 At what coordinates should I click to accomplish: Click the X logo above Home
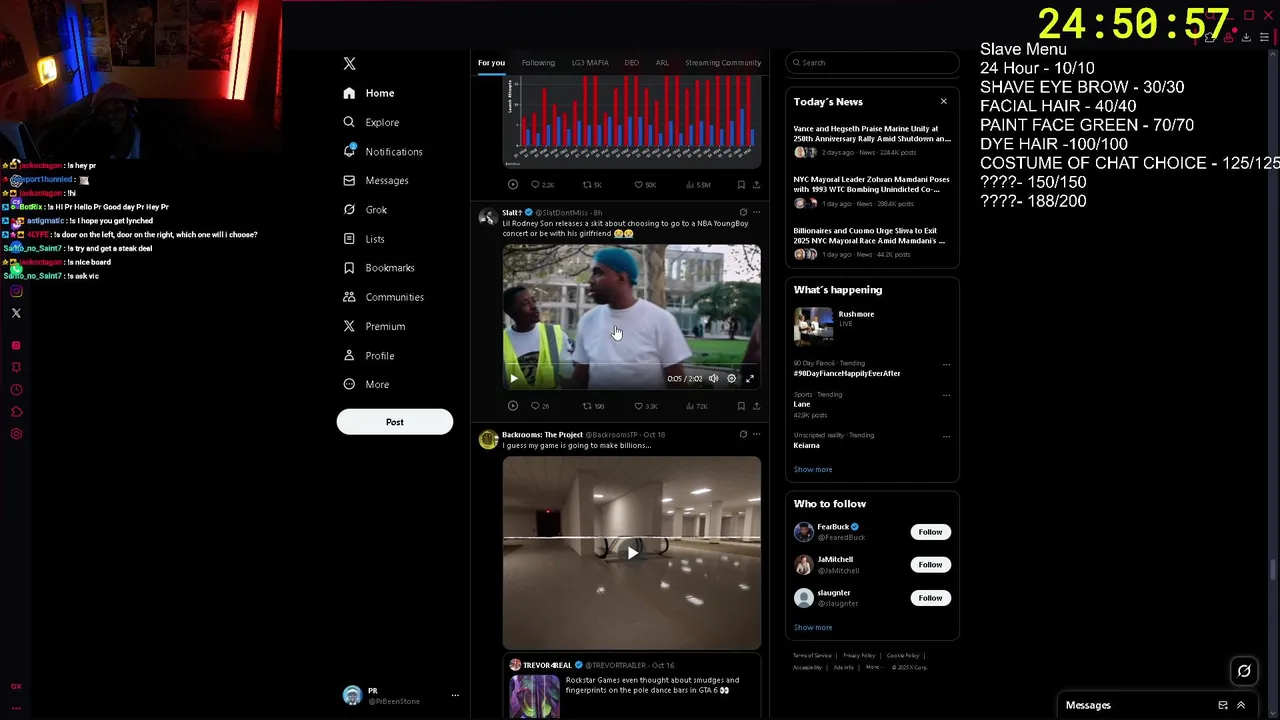point(349,63)
